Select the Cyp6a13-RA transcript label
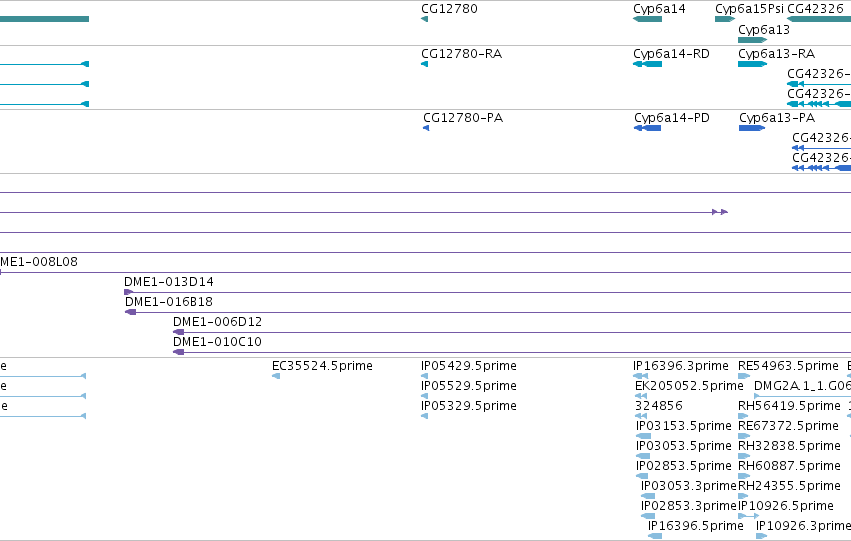The width and height of the screenshot is (851, 541). tap(776, 54)
